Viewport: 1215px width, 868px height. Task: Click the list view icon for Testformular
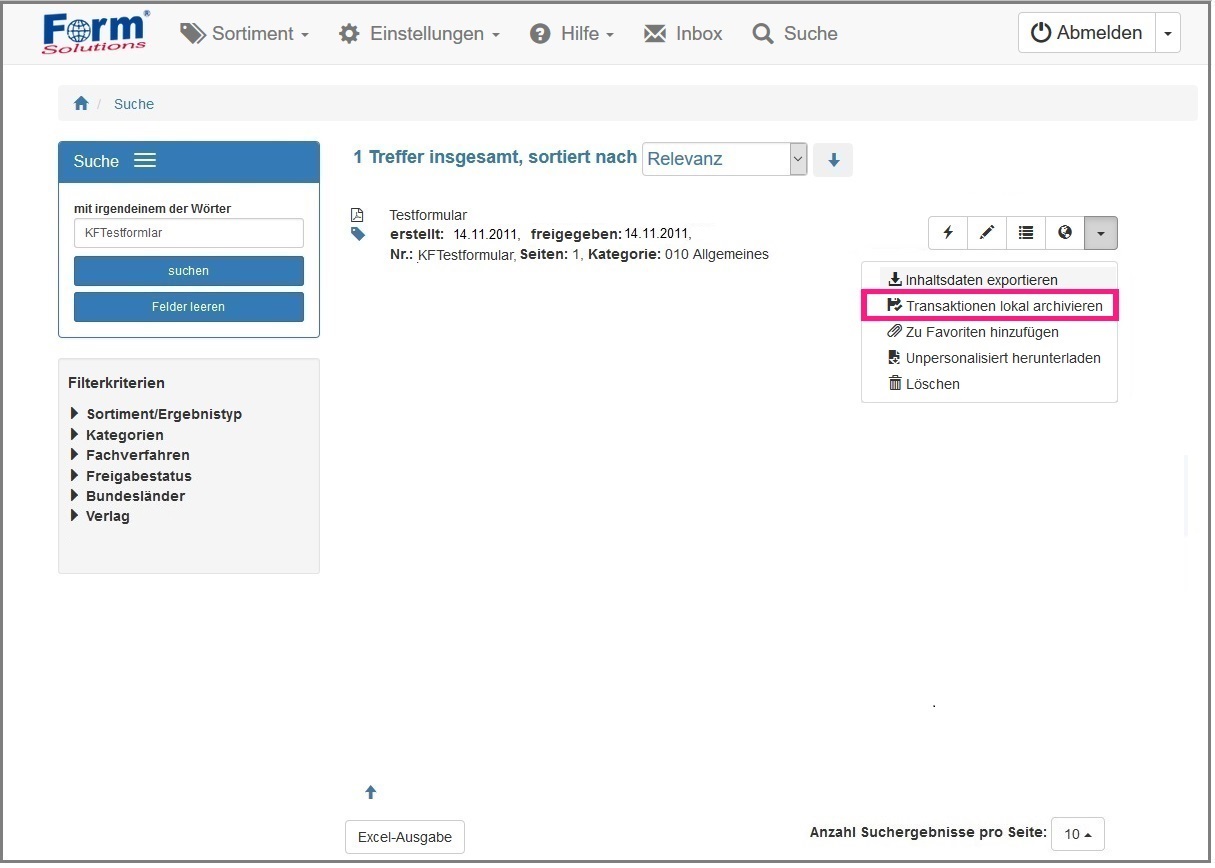[1026, 233]
